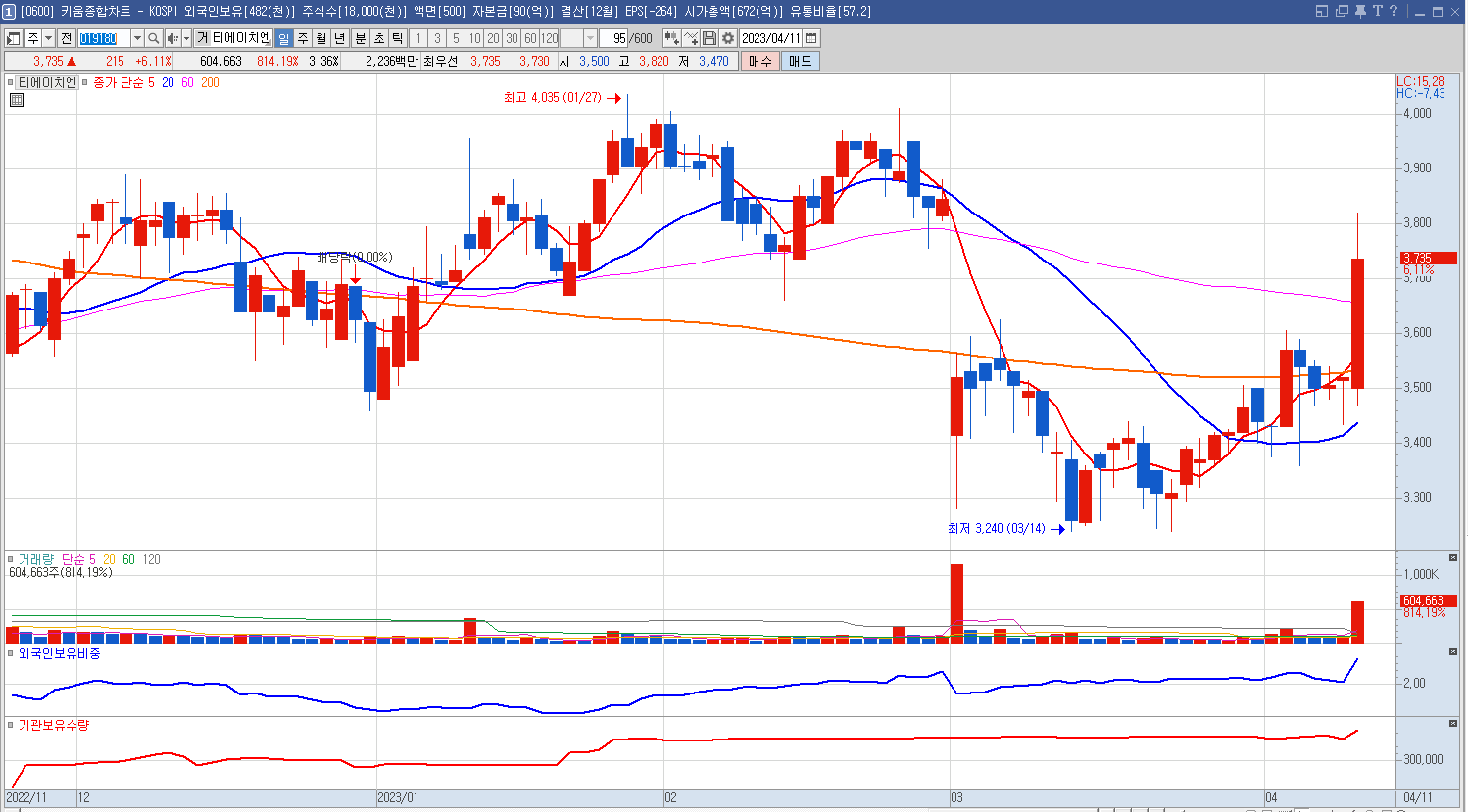The width and height of the screenshot is (1468, 812).
Task: Click square marker before 티에이치엔 chart label
Action: [11, 83]
